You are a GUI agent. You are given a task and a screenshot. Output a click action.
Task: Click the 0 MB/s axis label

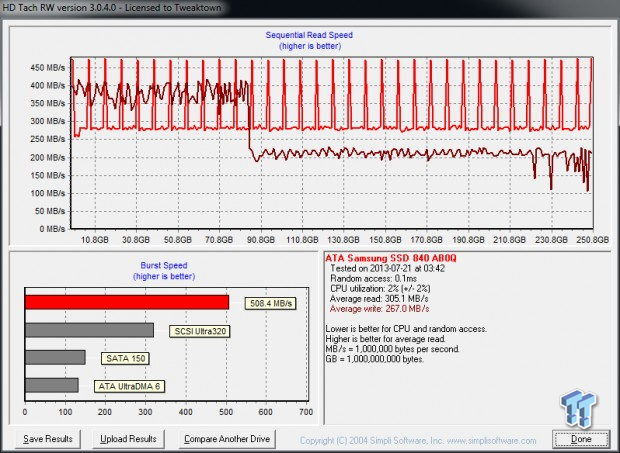(x=52, y=229)
